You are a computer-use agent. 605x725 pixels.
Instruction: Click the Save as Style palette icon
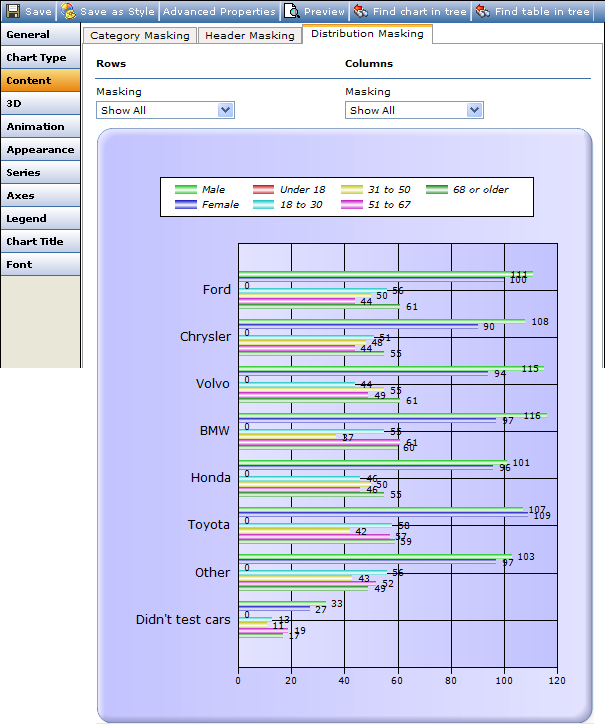click(68, 11)
